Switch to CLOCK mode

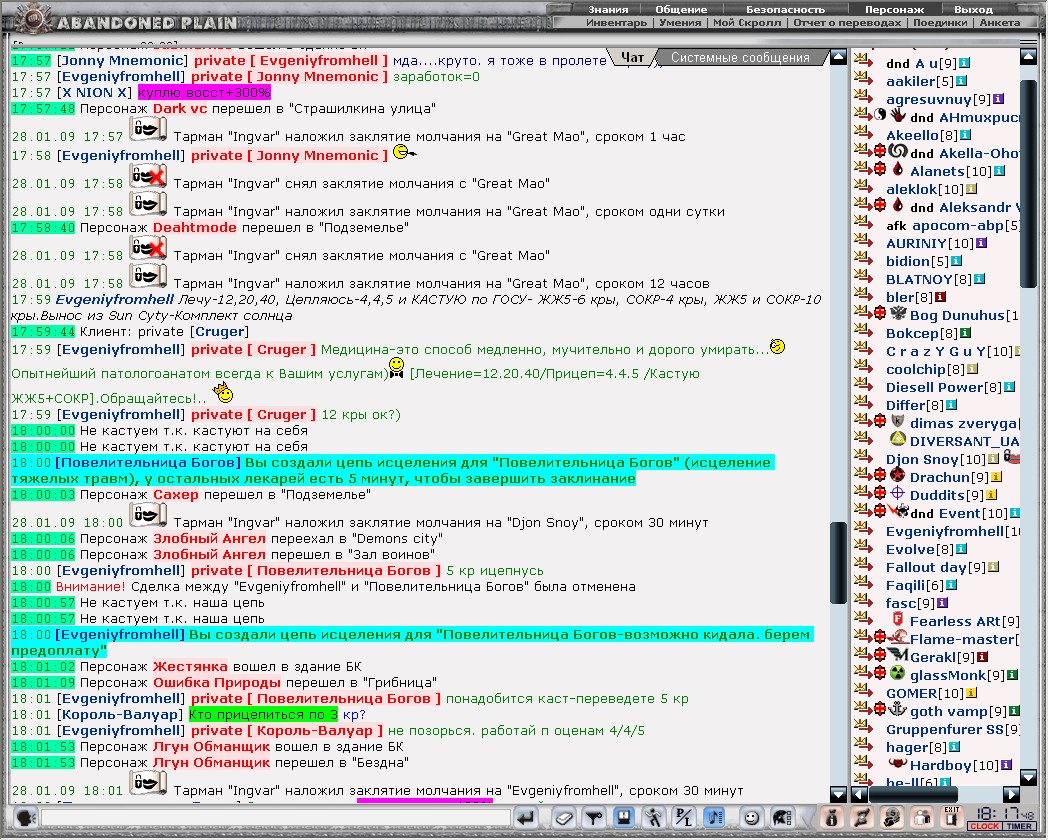pos(985,827)
